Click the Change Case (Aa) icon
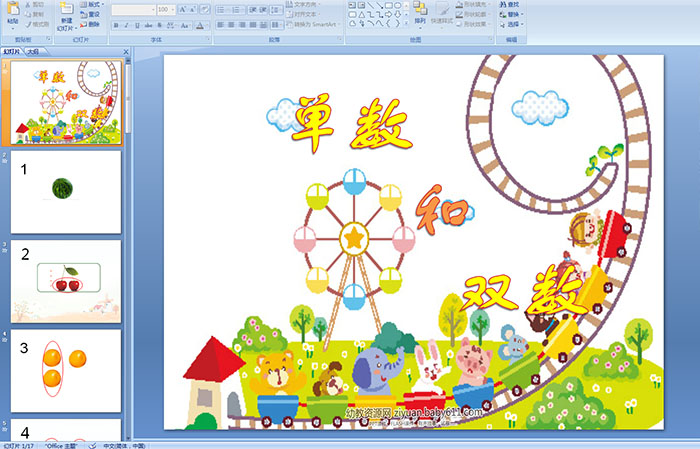The height and width of the screenshot is (449, 700). click(x=184, y=25)
